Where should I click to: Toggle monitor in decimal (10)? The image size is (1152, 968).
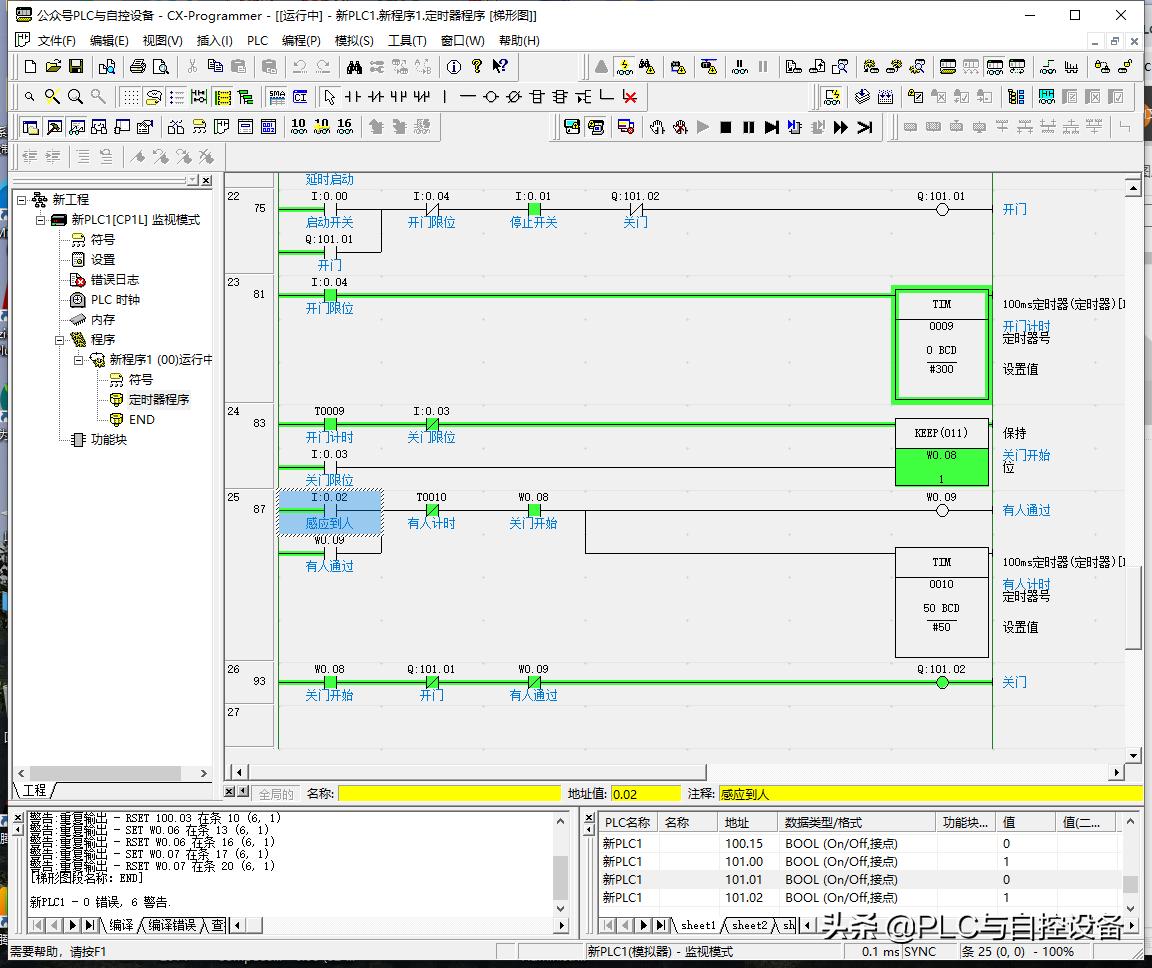coord(298,127)
